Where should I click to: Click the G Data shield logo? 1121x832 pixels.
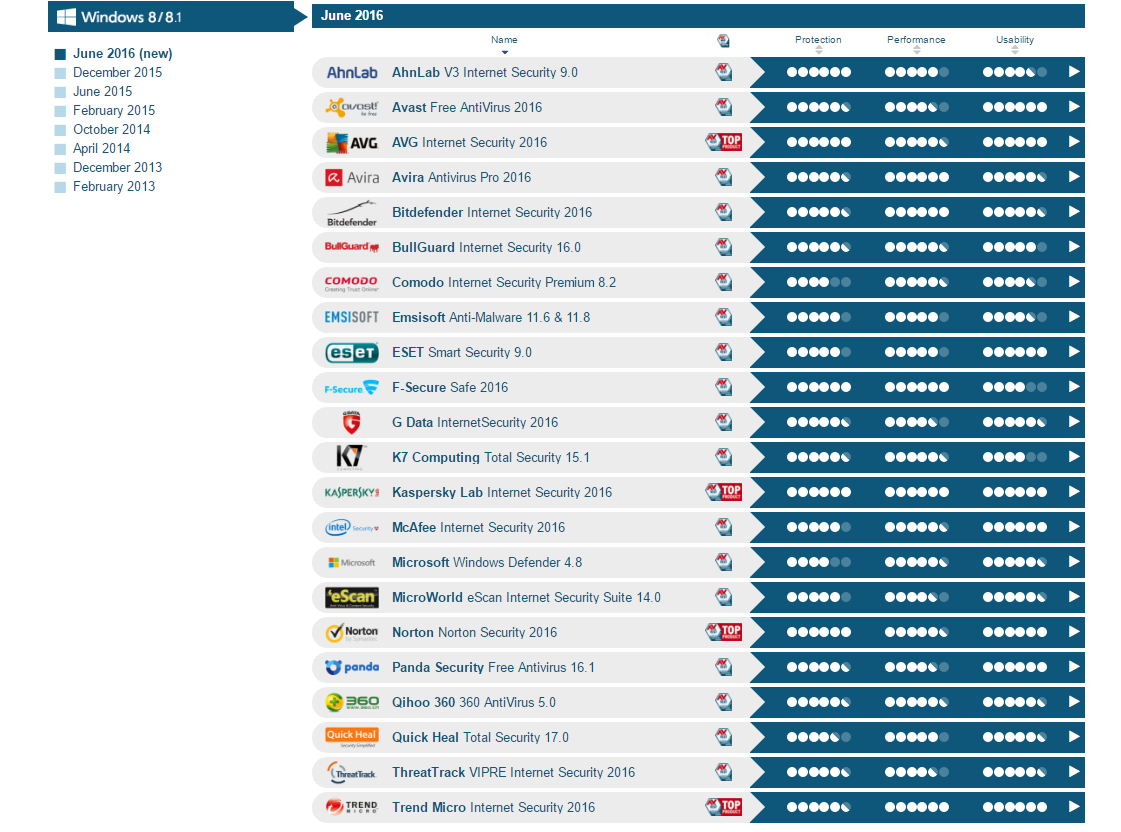pyautogui.click(x=351, y=422)
